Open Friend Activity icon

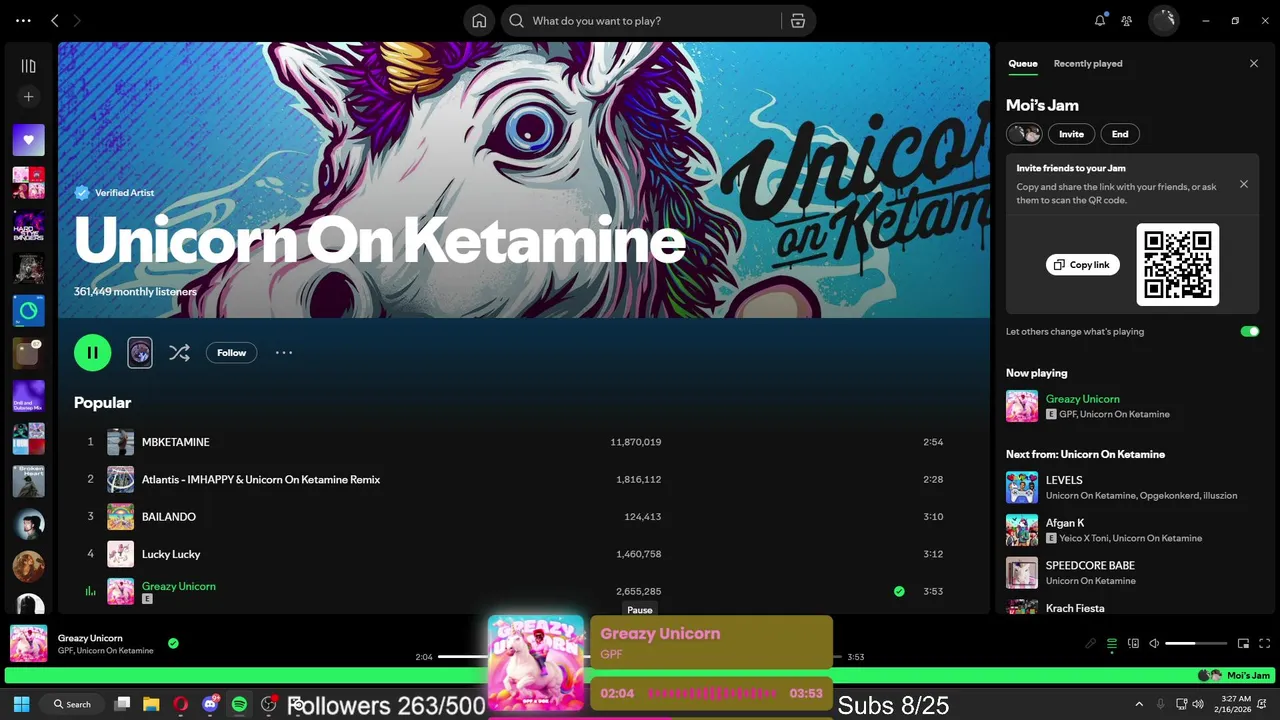pyautogui.click(x=1127, y=20)
